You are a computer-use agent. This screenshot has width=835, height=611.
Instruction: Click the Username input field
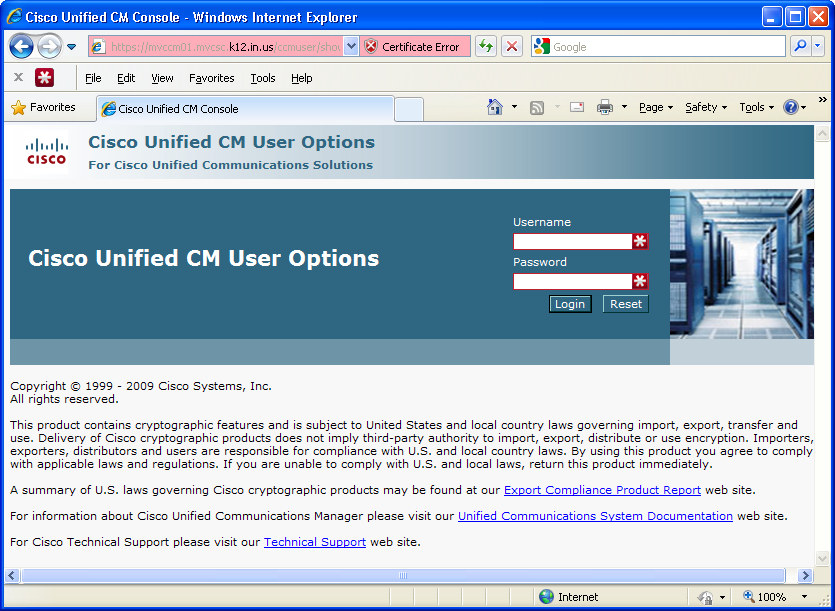click(572, 241)
